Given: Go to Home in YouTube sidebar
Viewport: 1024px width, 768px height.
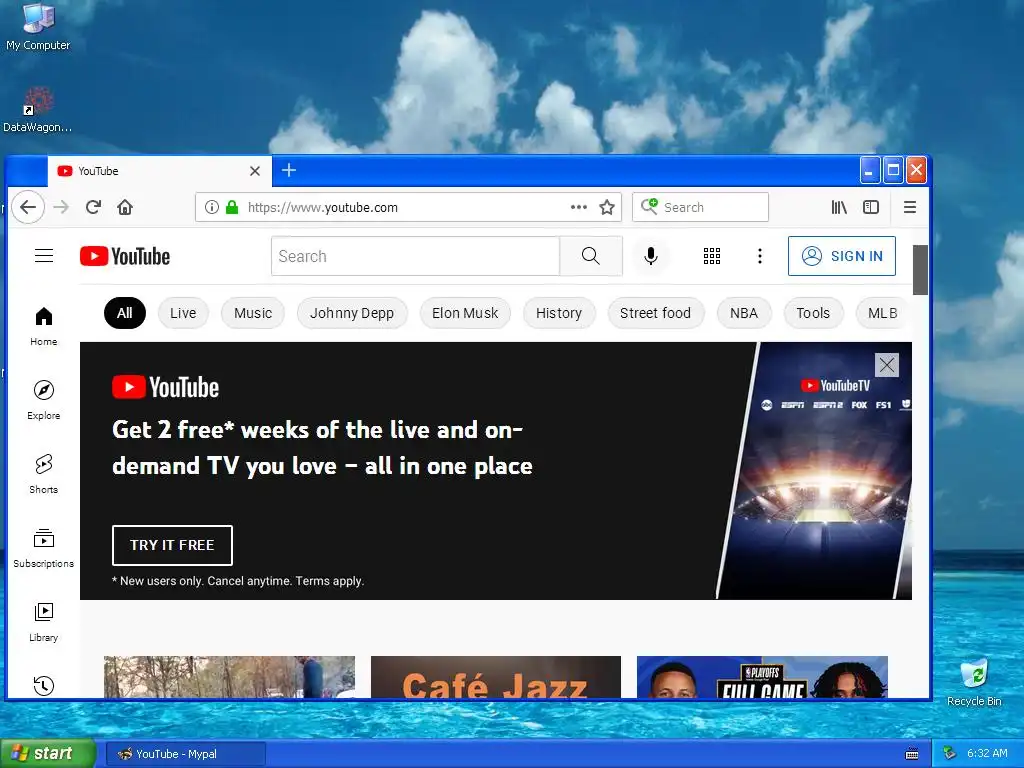Looking at the screenshot, I should 44,326.
